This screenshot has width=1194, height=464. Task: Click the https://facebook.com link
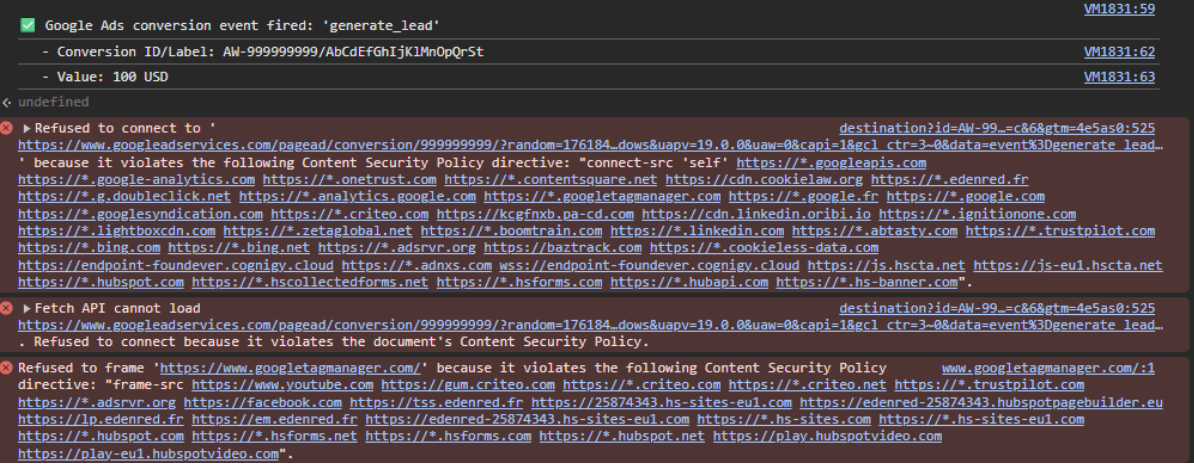click(x=263, y=402)
